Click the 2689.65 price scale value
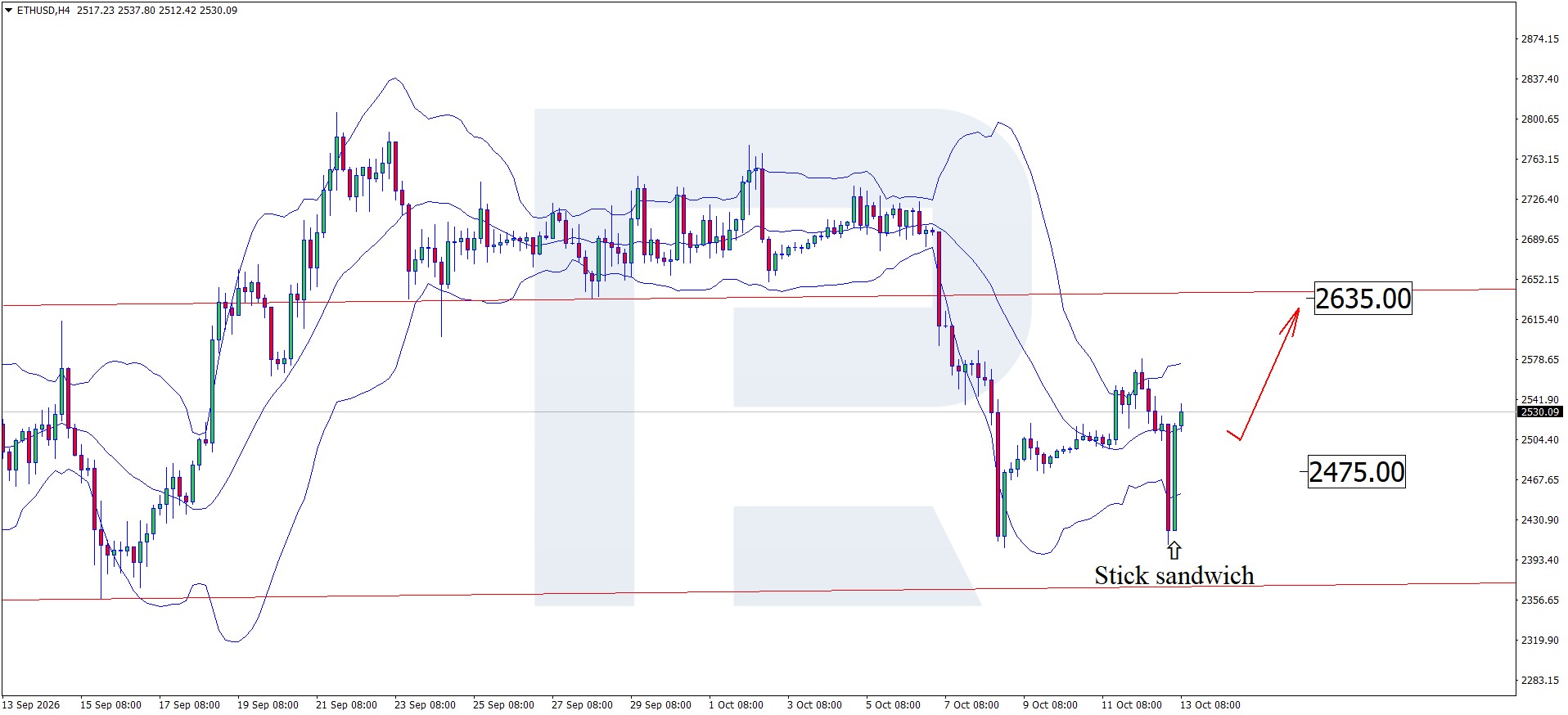The image size is (1568, 715). tap(1539, 240)
